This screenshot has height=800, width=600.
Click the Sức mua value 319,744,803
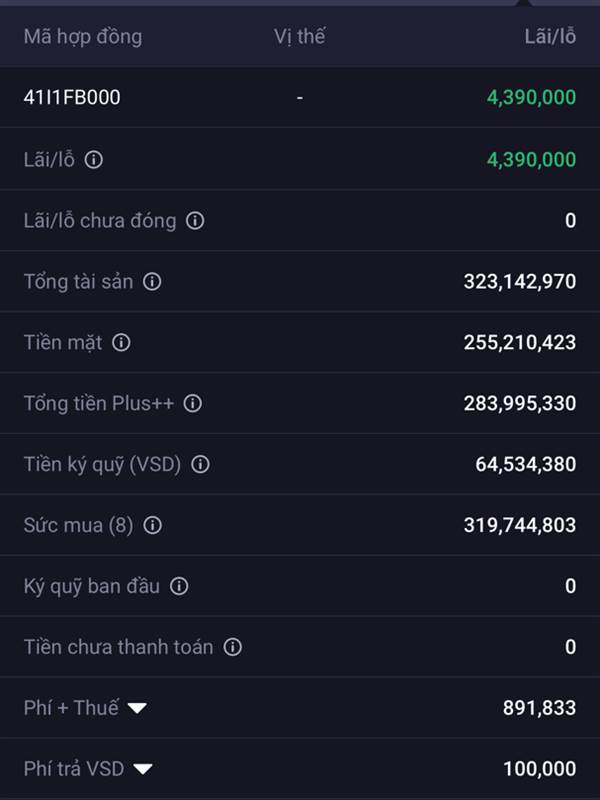(519, 525)
